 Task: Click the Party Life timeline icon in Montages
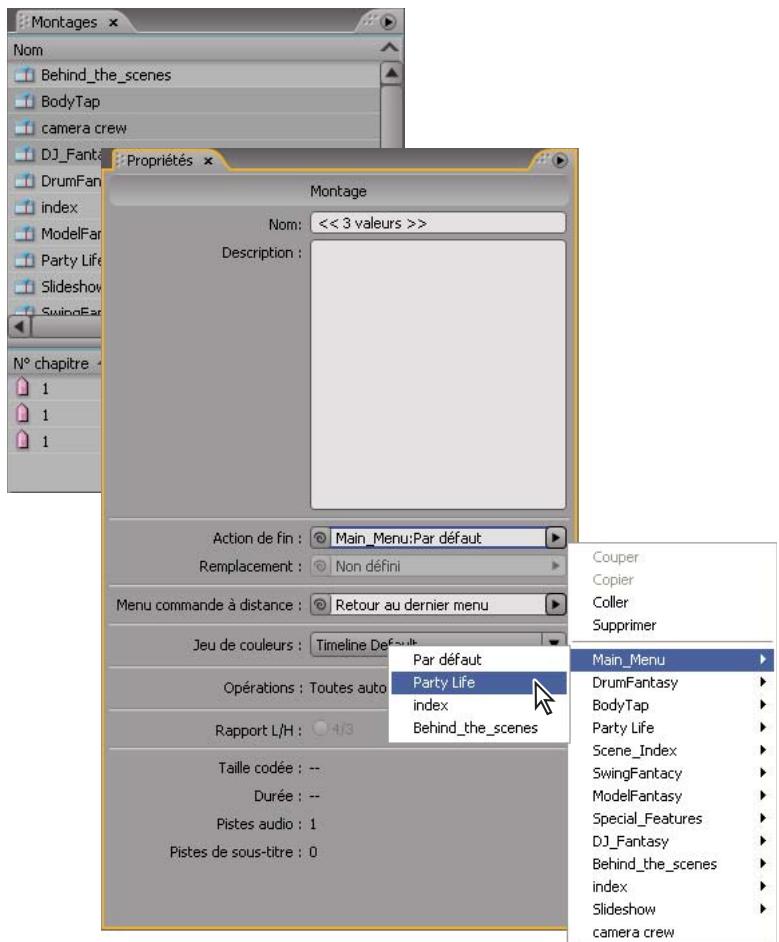tap(25, 260)
